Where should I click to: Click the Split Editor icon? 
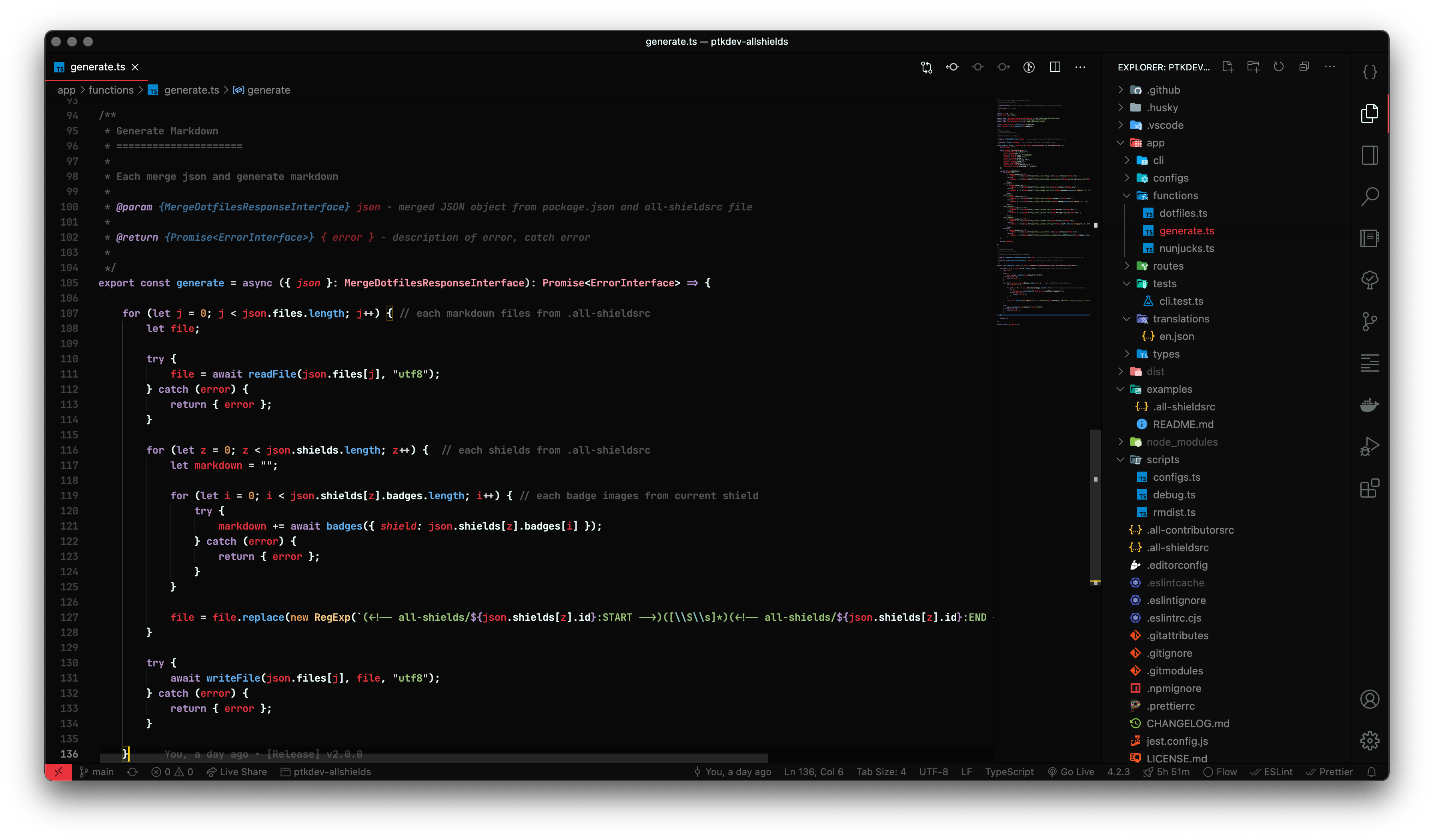[x=1054, y=67]
